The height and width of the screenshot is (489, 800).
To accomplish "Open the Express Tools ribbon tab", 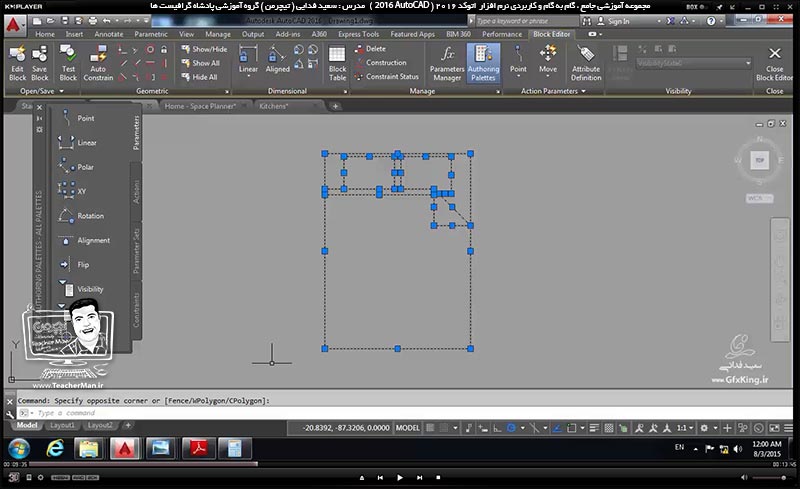I will point(358,34).
